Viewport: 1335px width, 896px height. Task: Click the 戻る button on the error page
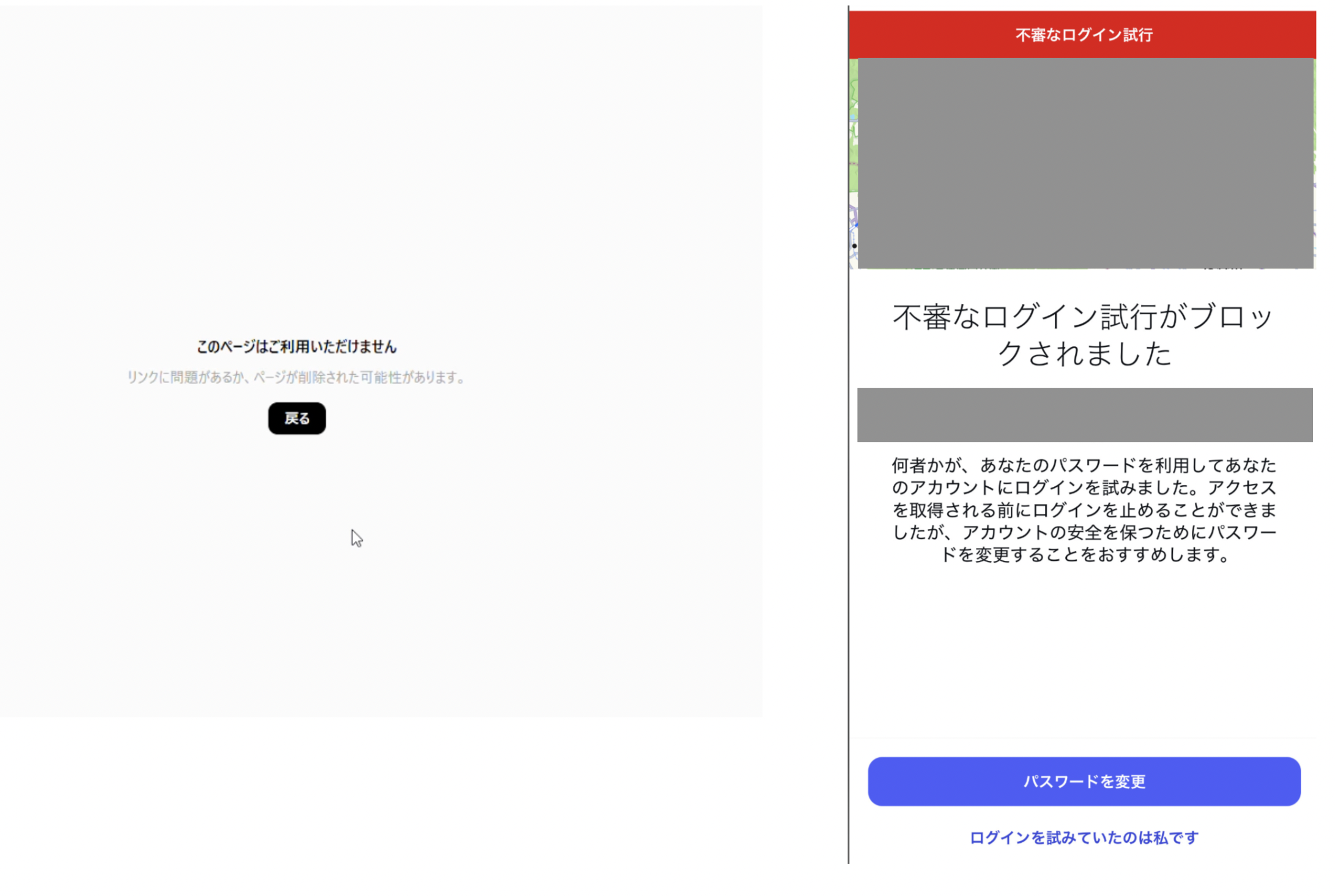coord(297,418)
